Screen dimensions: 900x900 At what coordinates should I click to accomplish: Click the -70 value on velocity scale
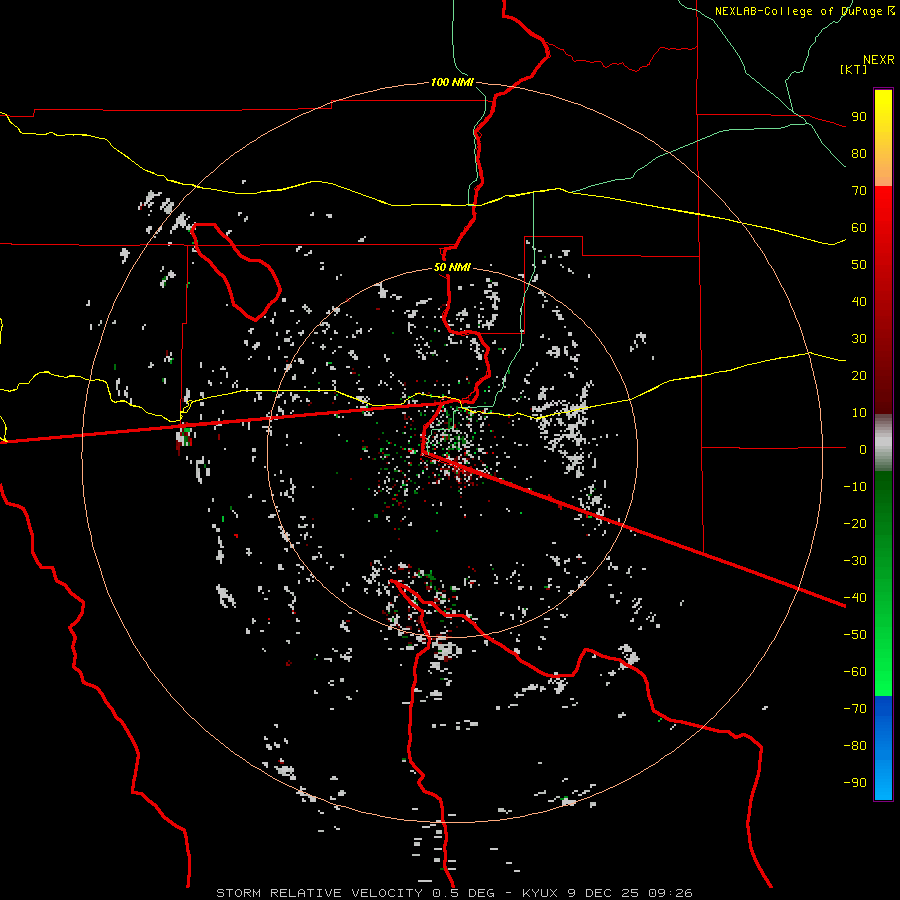point(855,709)
